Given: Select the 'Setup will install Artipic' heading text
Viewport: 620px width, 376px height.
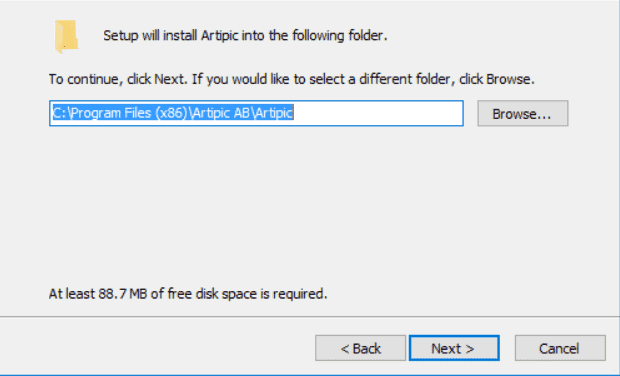Looking at the screenshot, I should click(x=245, y=36).
